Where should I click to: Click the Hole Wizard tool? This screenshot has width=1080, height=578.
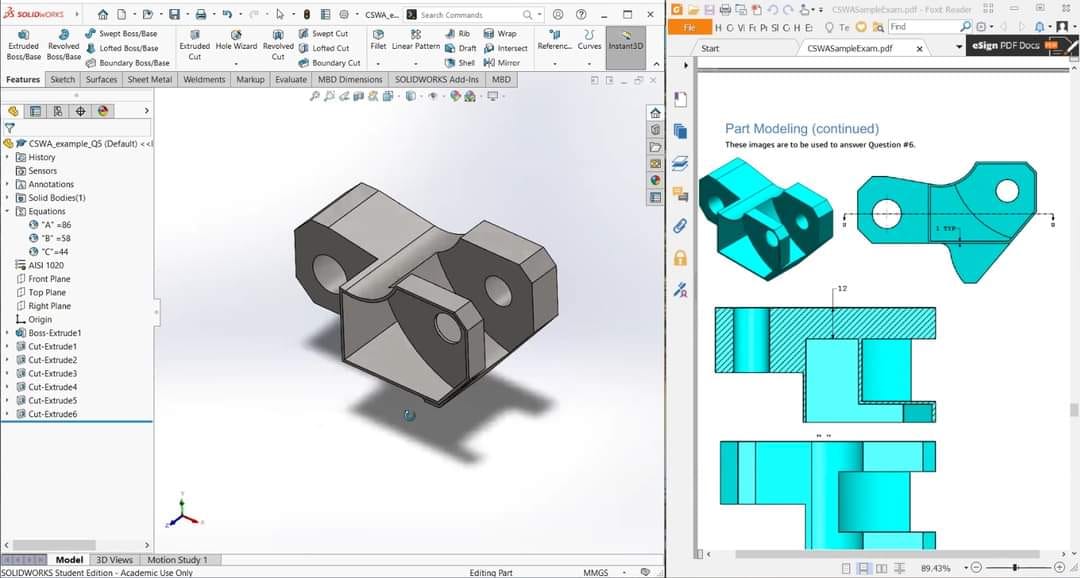click(x=236, y=40)
